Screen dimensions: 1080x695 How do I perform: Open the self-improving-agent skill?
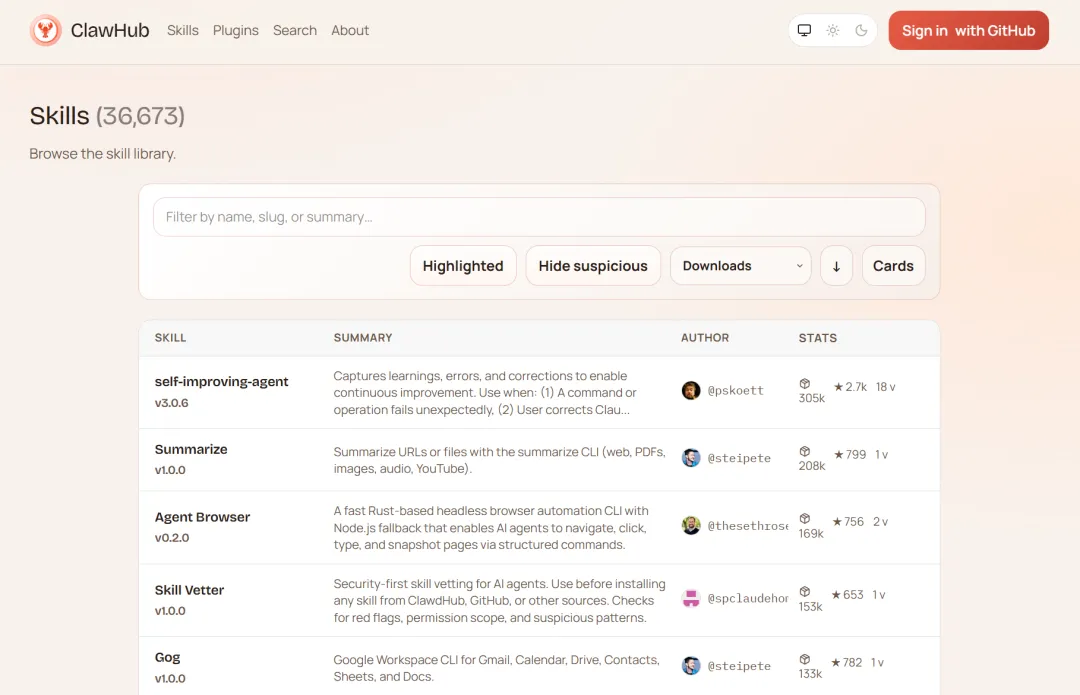click(221, 382)
